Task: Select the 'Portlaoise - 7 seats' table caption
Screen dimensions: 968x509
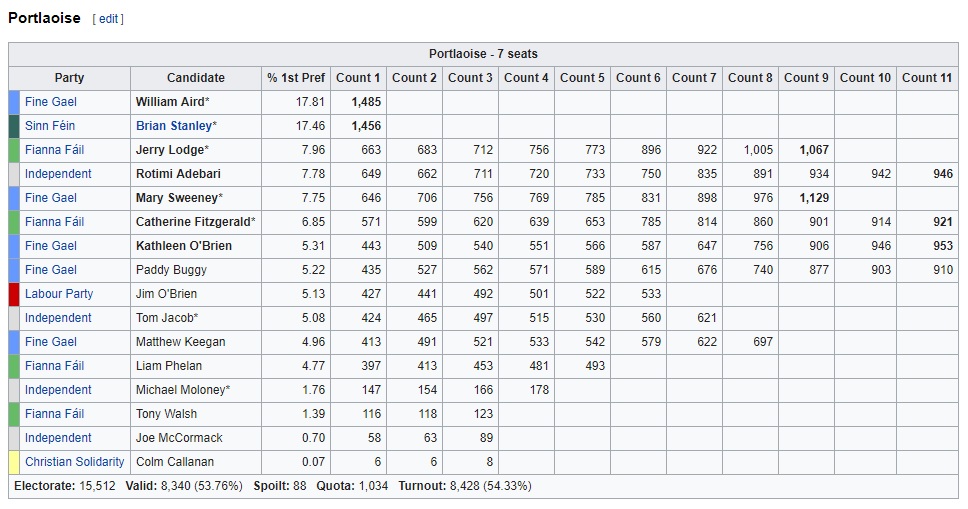Action: [x=483, y=54]
